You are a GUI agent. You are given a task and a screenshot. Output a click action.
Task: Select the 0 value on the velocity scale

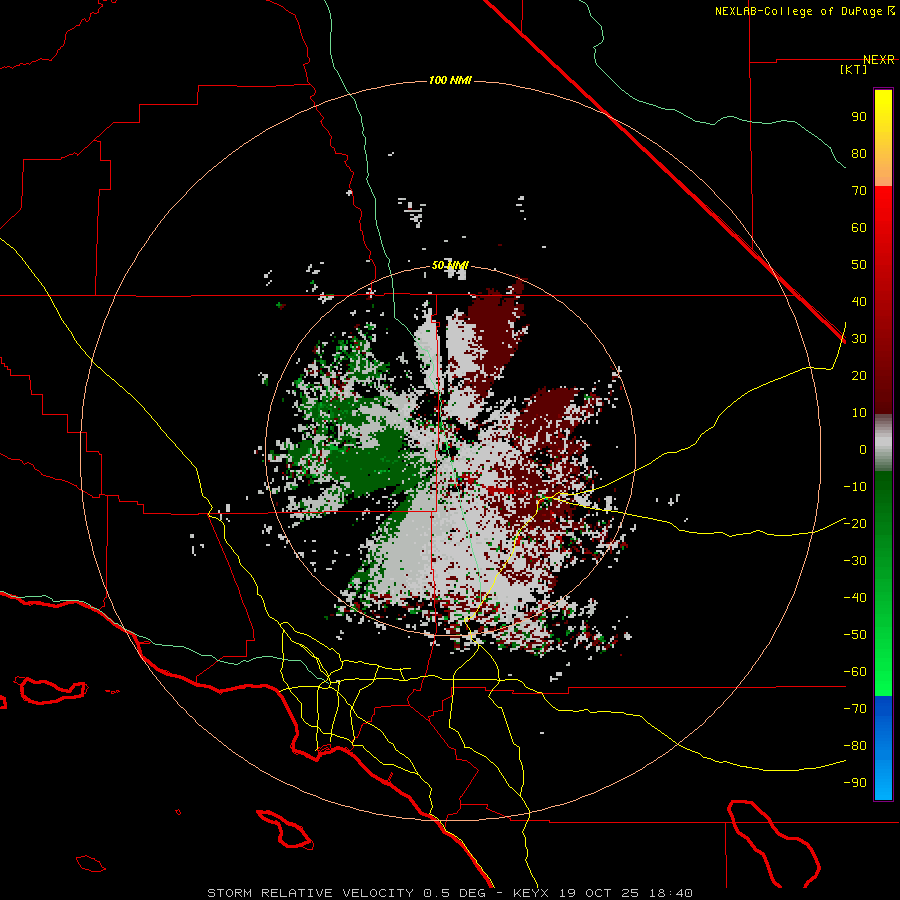coord(863,450)
